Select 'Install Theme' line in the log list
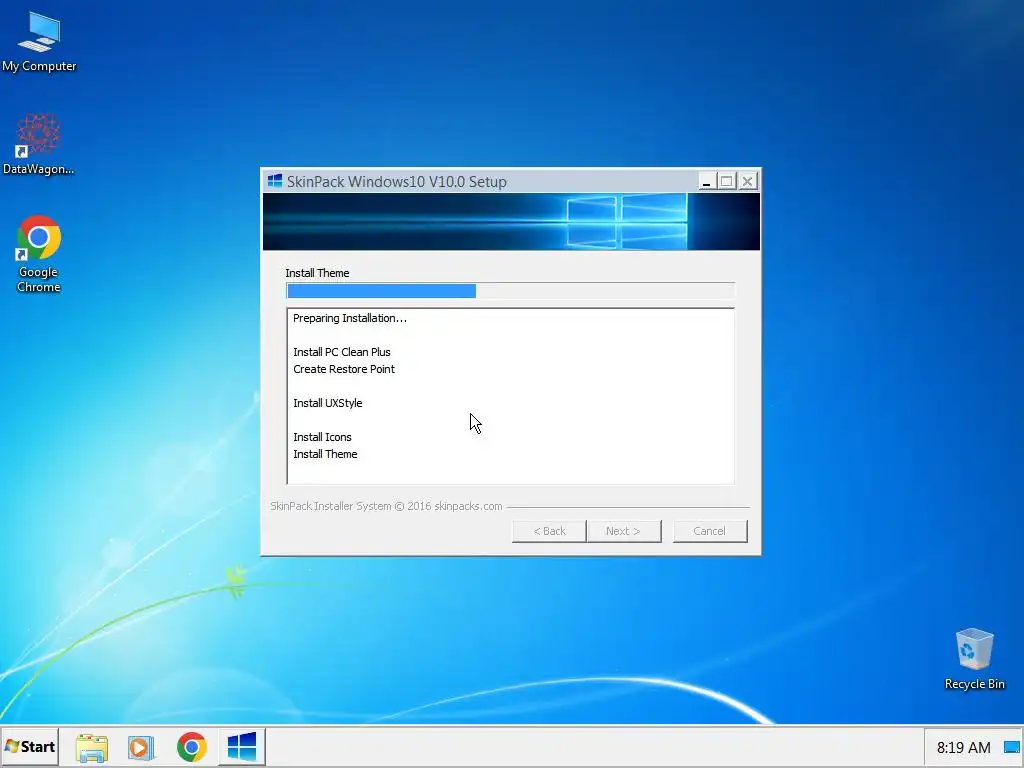 point(325,454)
